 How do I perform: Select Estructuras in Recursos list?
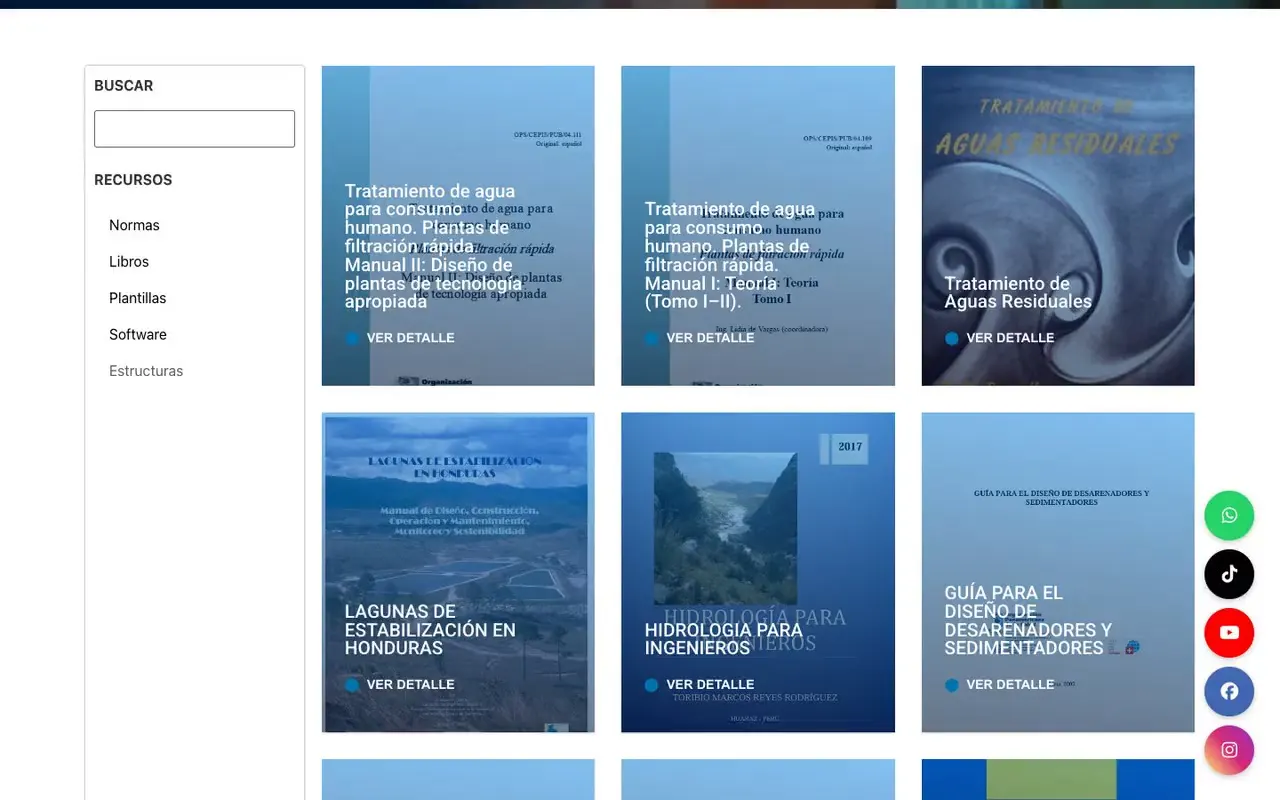(x=146, y=371)
